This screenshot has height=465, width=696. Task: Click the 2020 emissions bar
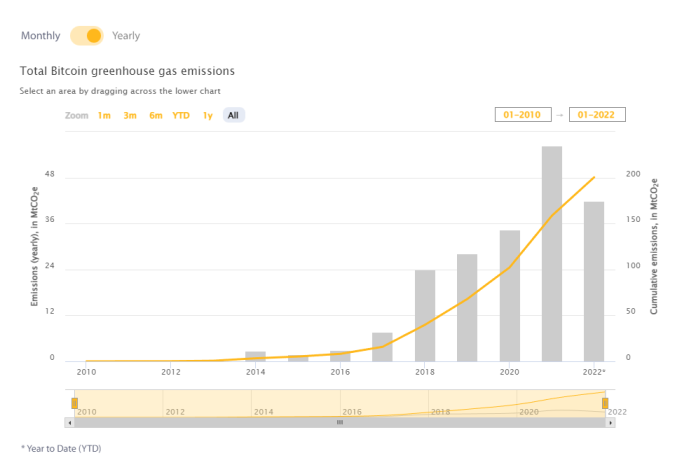510,296
